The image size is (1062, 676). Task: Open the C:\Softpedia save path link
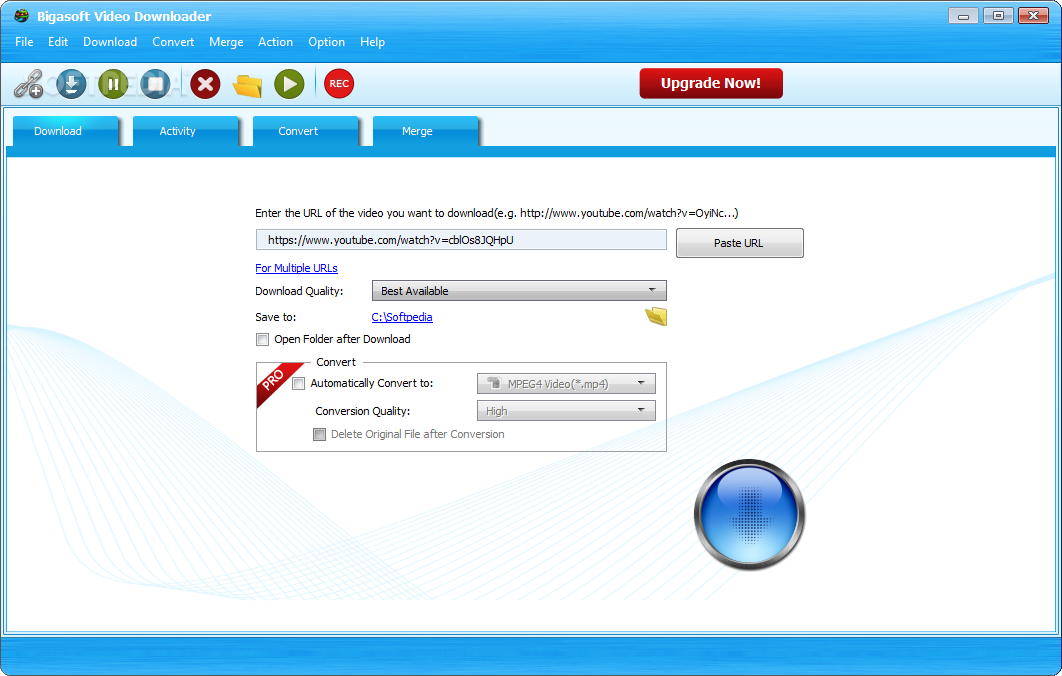402,317
